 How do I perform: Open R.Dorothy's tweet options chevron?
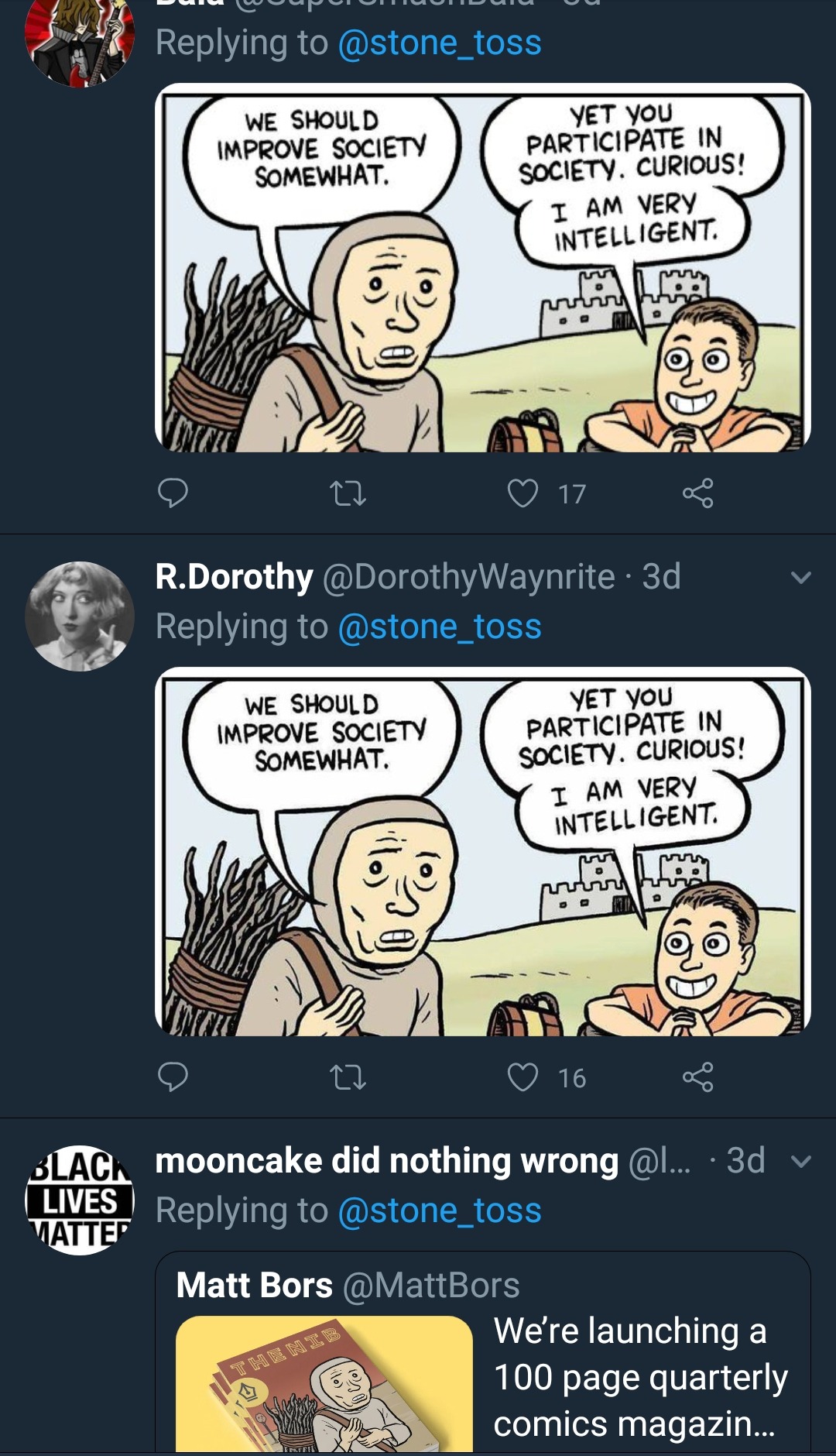tap(801, 578)
